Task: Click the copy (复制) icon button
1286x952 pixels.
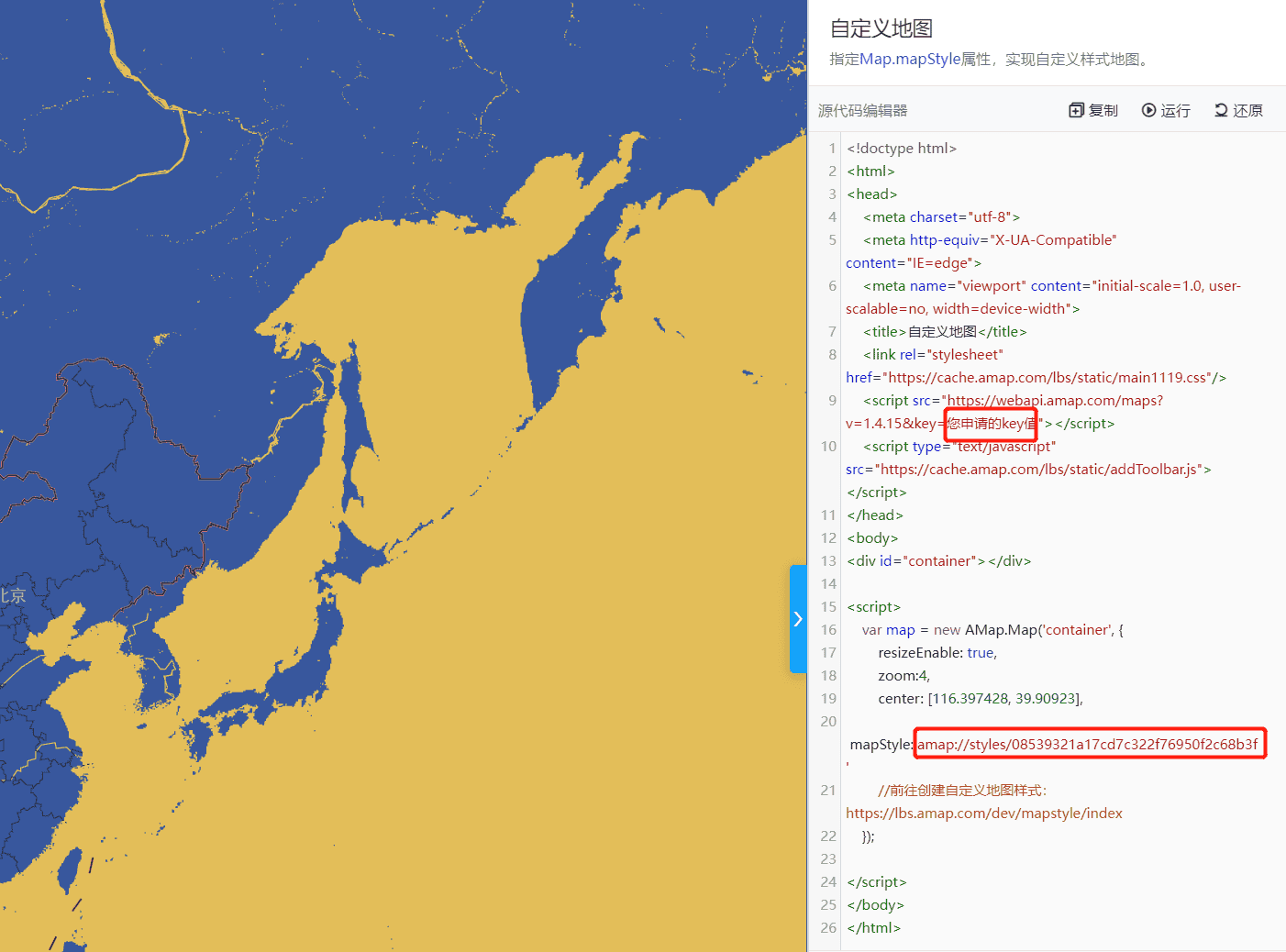Action: pyautogui.click(x=1093, y=110)
